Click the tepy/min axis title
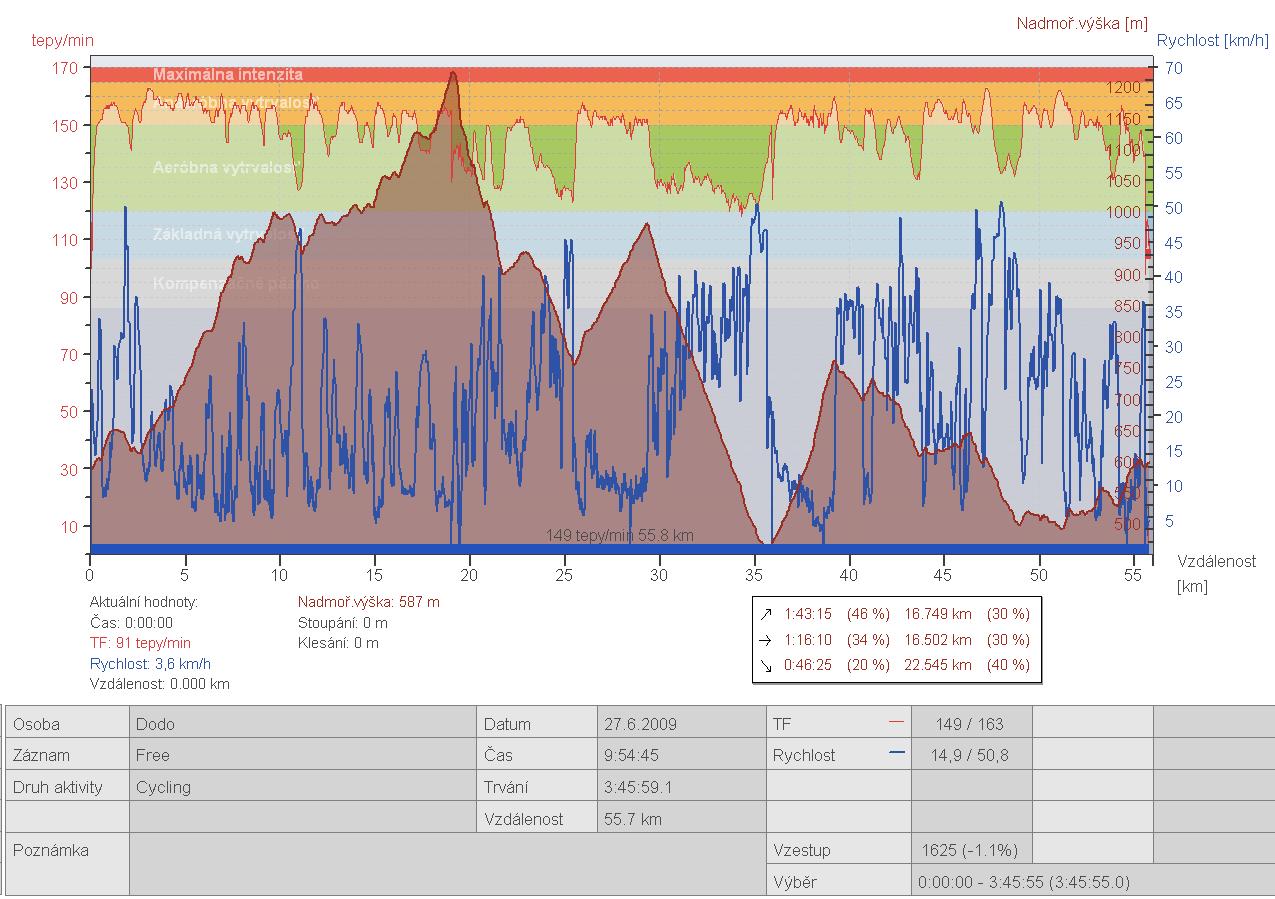Image resolution: width=1275 pixels, height=899 pixels. click(x=63, y=41)
